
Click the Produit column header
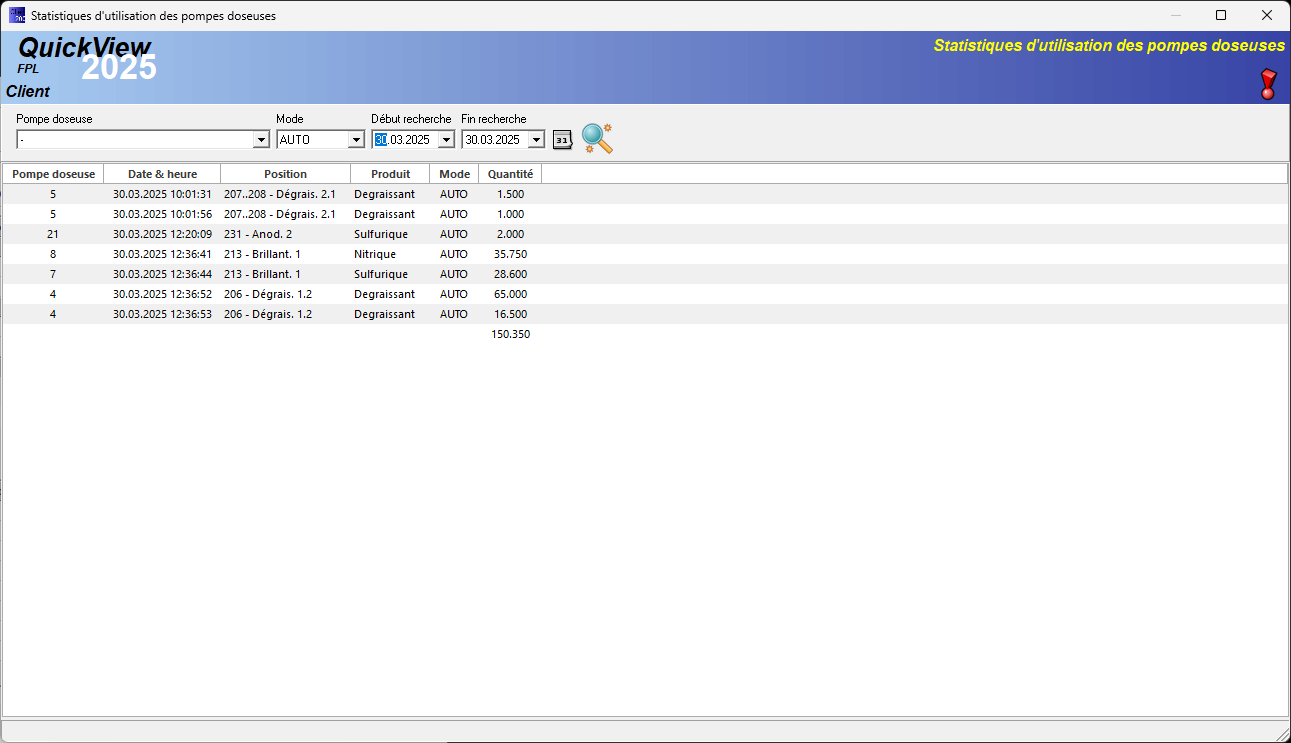point(390,174)
